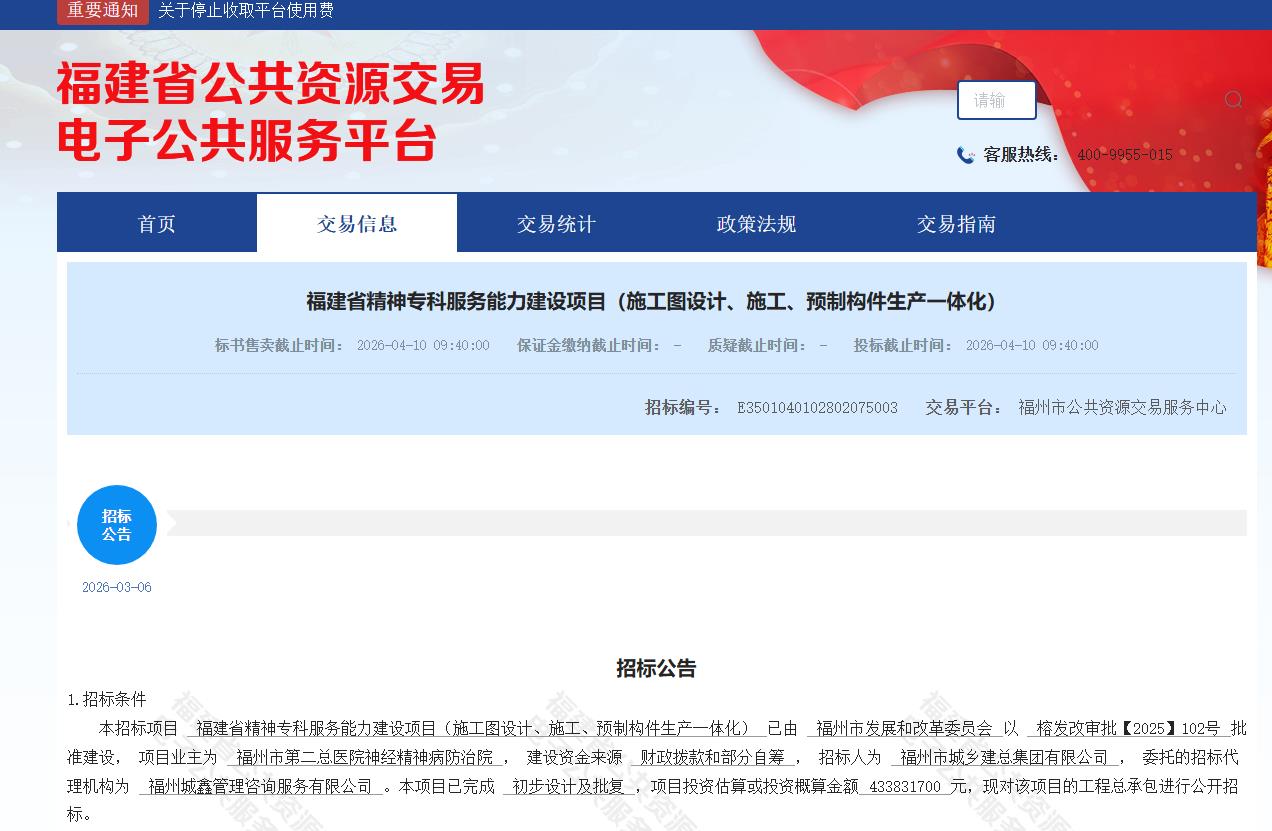Viewport: 1272px width, 831px height.
Task: Go to the 首页 tab
Action: coord(157,224)
